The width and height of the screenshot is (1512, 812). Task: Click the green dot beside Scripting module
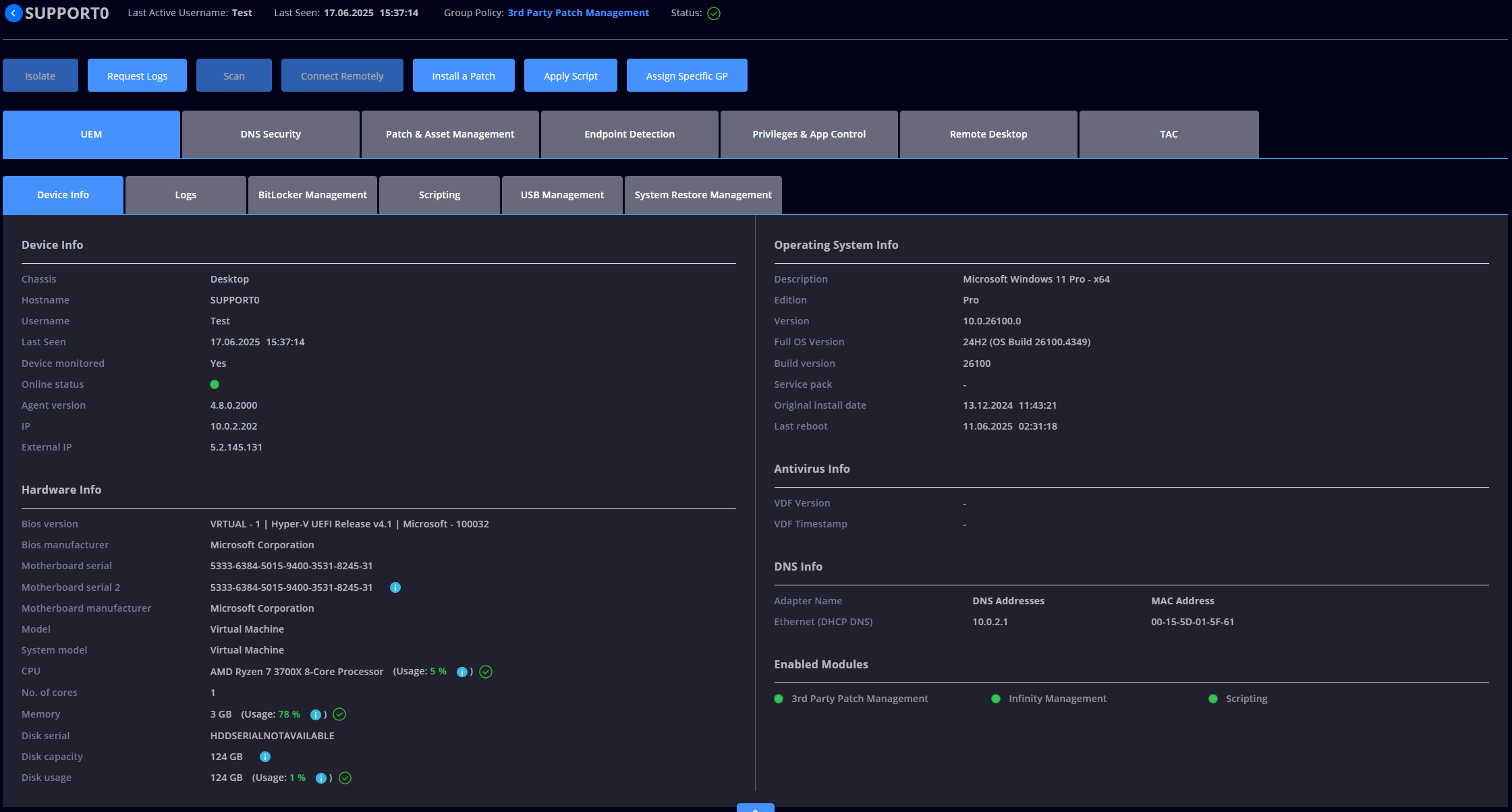click(x=1213, y=699)
